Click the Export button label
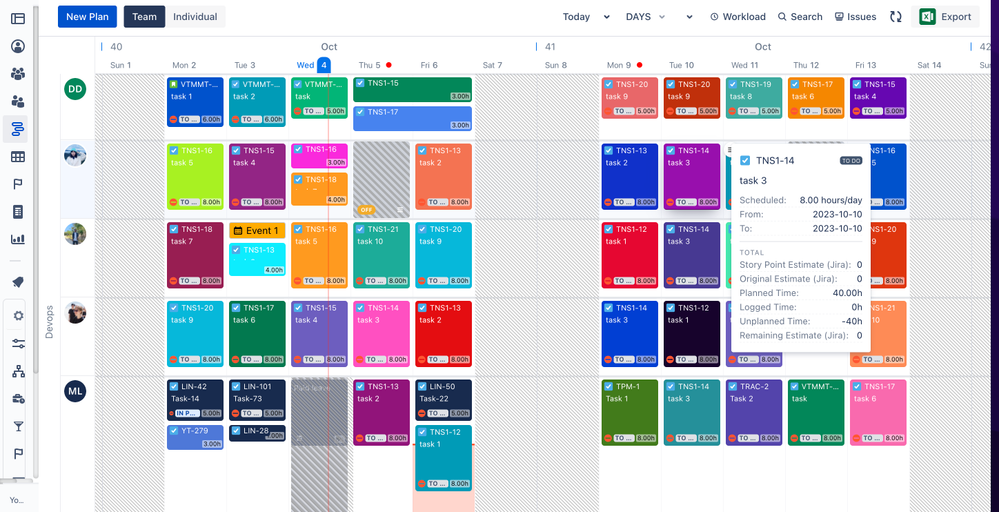 pos(956,17)
